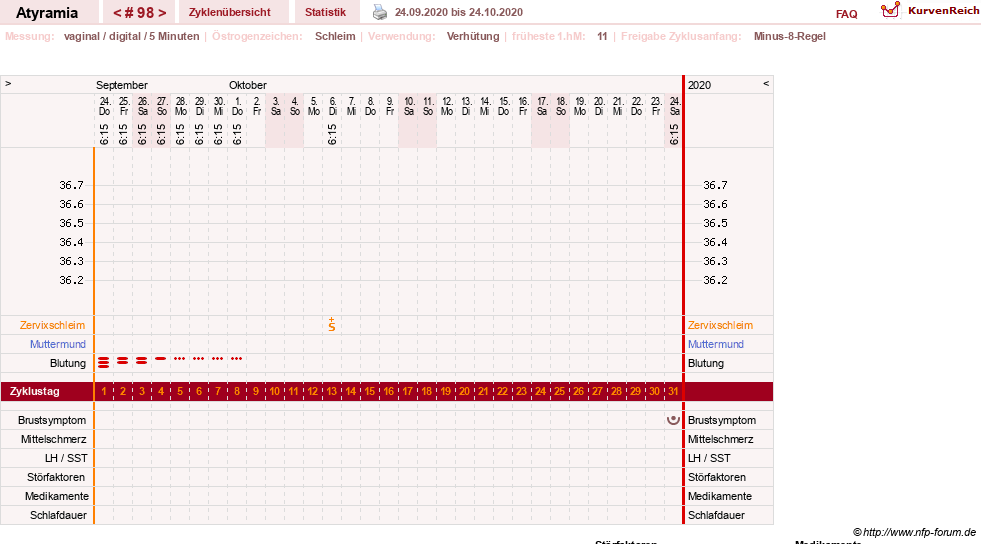Open the FAQ link
Image resolution: width=981 pixels, height=544 pixels.
pos(846,14)
